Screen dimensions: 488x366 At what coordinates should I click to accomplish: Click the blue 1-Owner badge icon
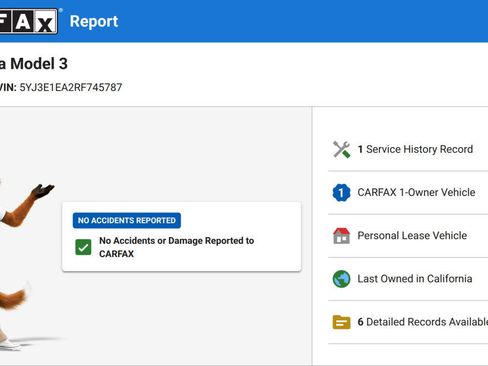pos(341,193)
